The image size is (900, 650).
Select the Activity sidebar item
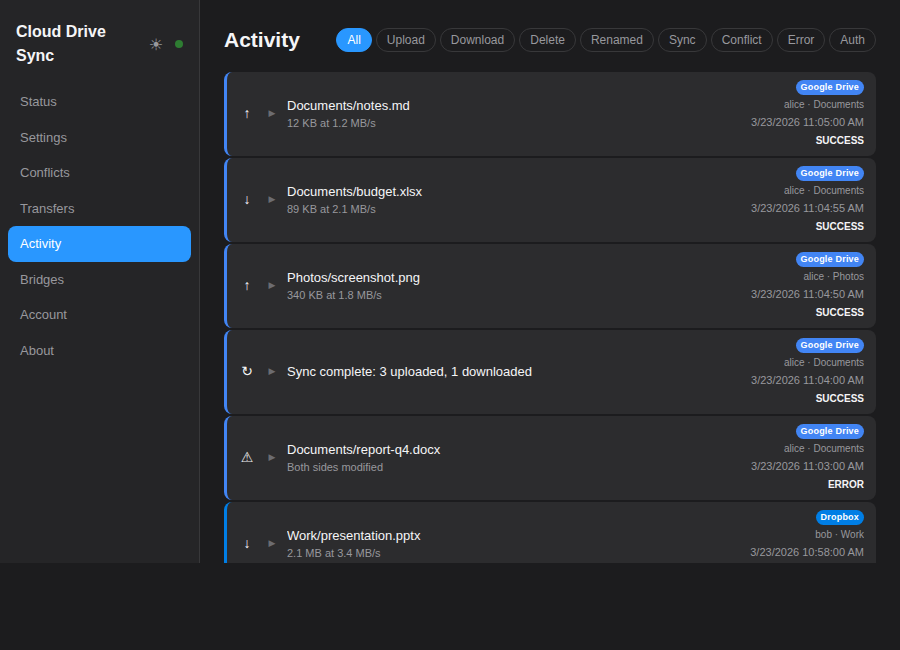tap(99, 244)
